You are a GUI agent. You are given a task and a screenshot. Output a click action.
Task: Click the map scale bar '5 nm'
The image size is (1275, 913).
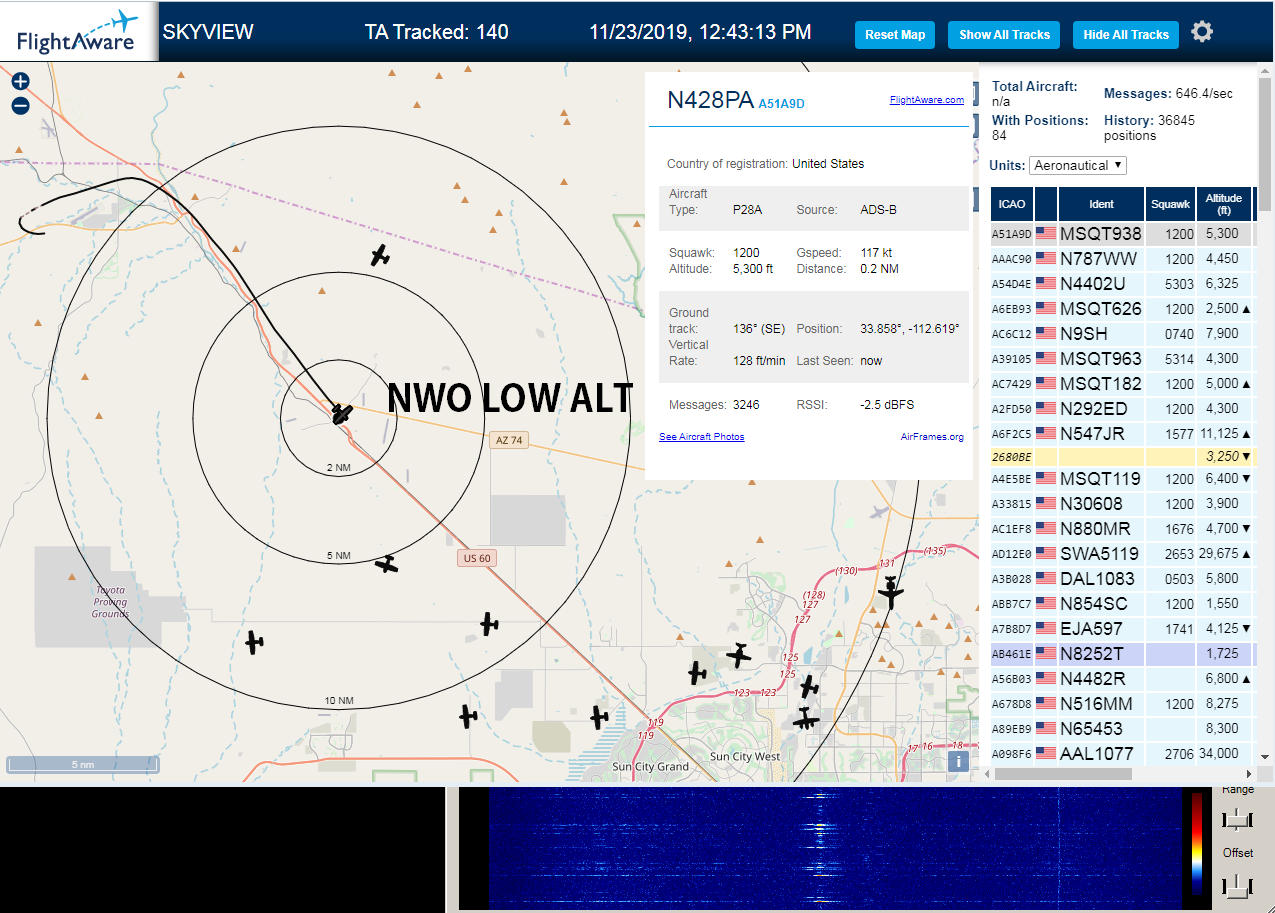[83, 764]
